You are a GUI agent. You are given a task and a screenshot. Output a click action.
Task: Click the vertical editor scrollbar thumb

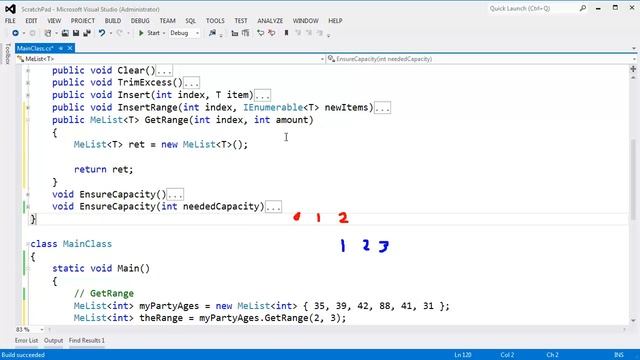(x=633, y=180)
